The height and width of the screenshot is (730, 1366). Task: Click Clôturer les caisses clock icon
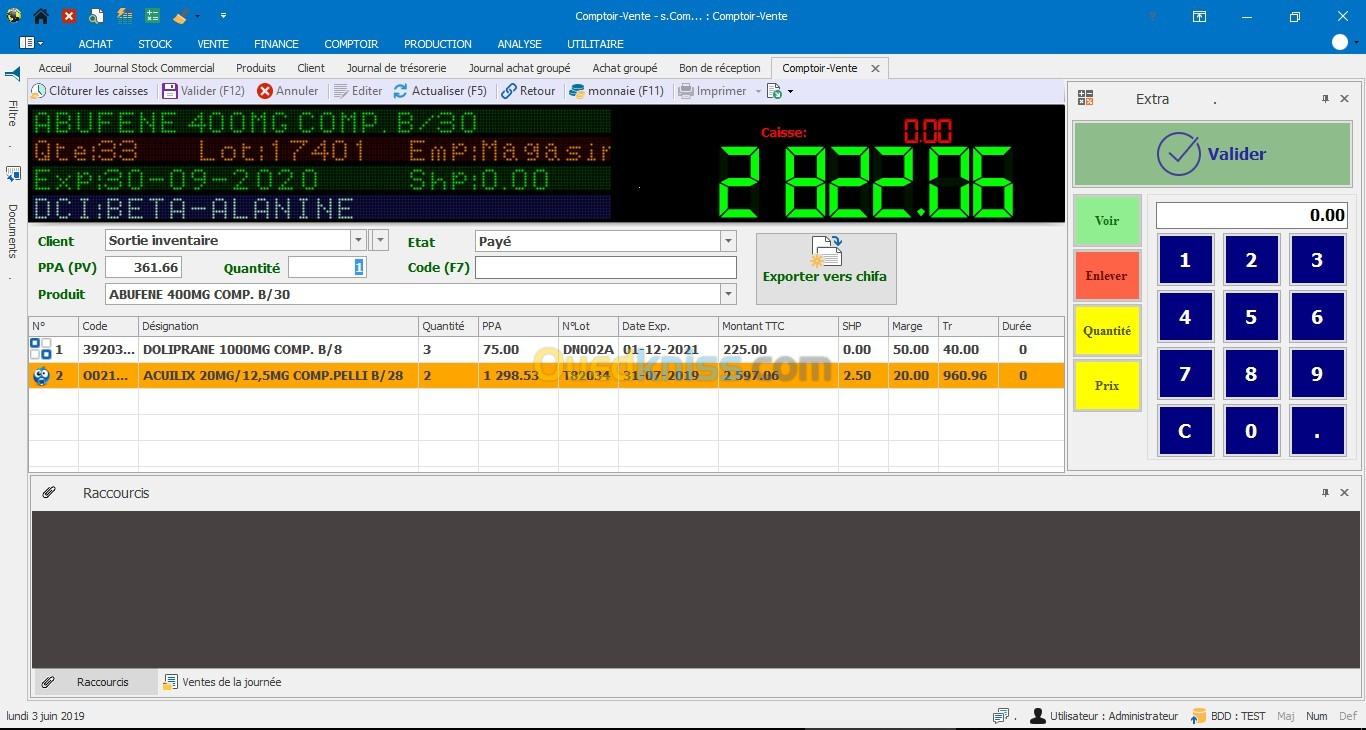point(39,91)
